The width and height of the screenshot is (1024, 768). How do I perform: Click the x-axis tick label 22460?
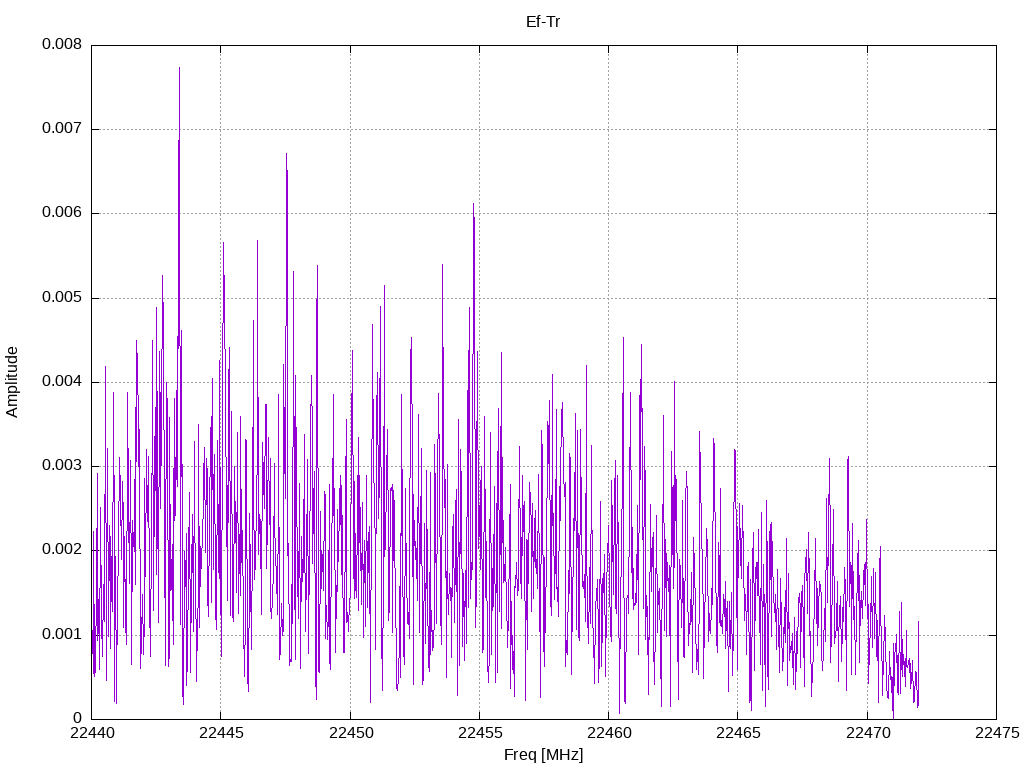tap(609, 733)
